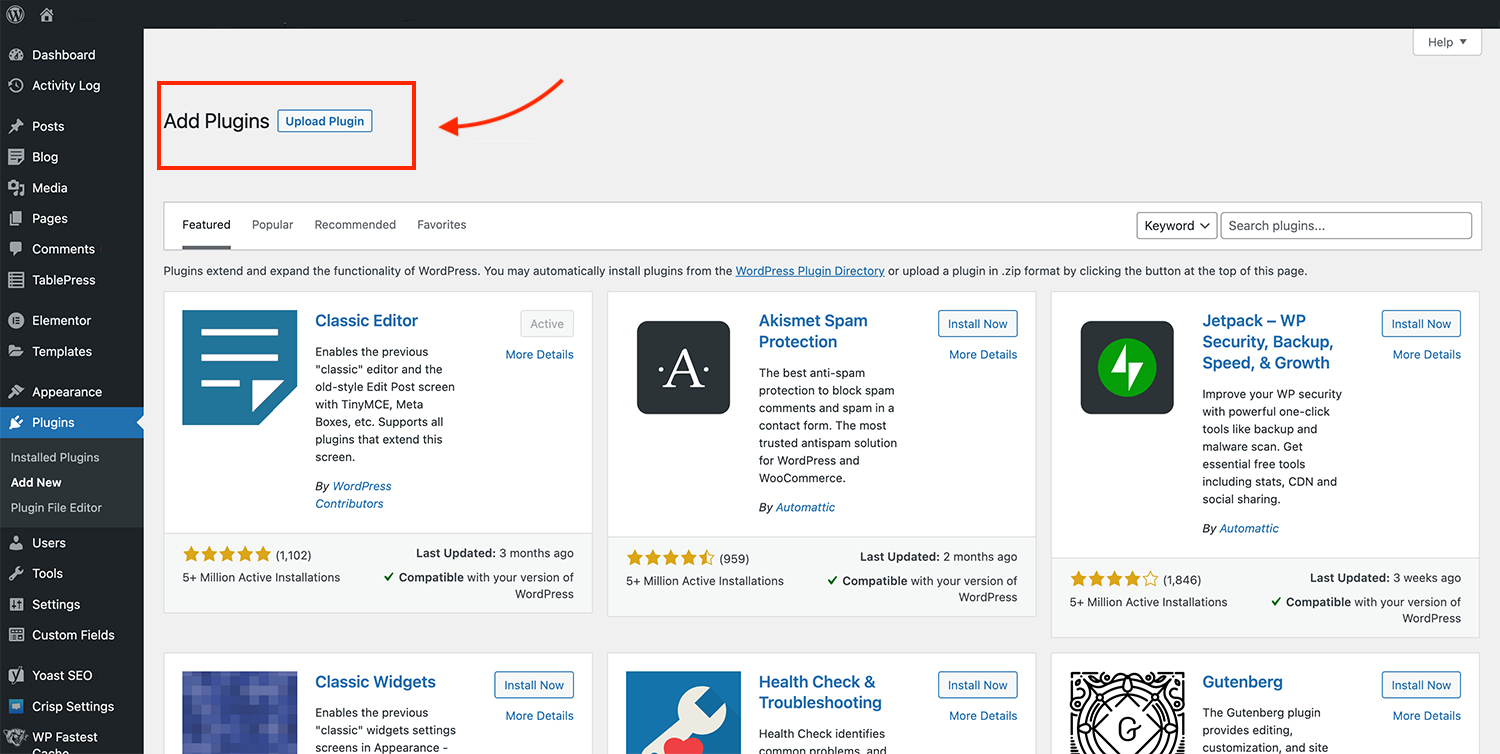Image resolution: width=1500 pixels, height=754 pixels.
Task: Click the Settings sliders icon
Action: (16, 605)
